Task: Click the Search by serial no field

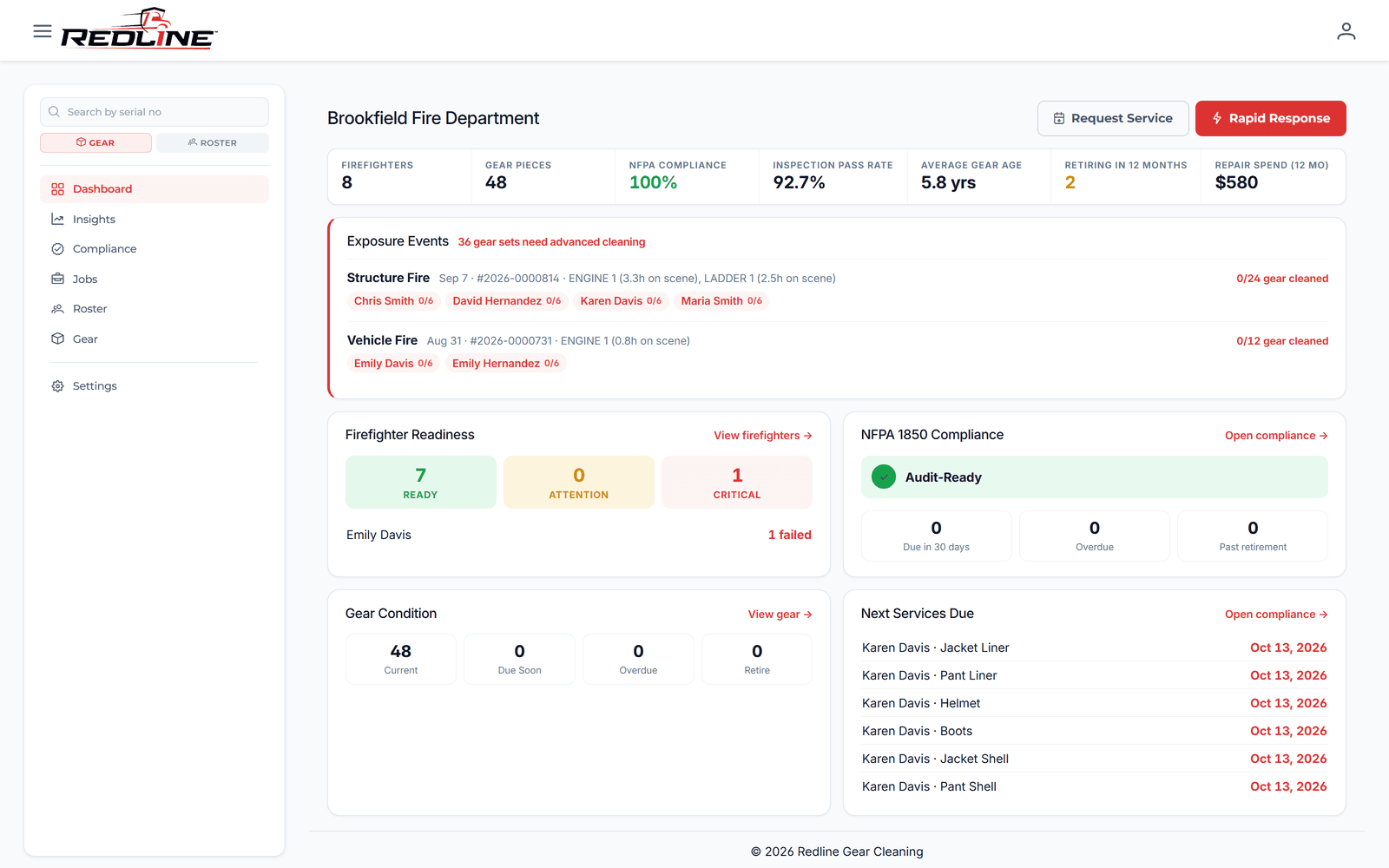Action: point(155,112)
